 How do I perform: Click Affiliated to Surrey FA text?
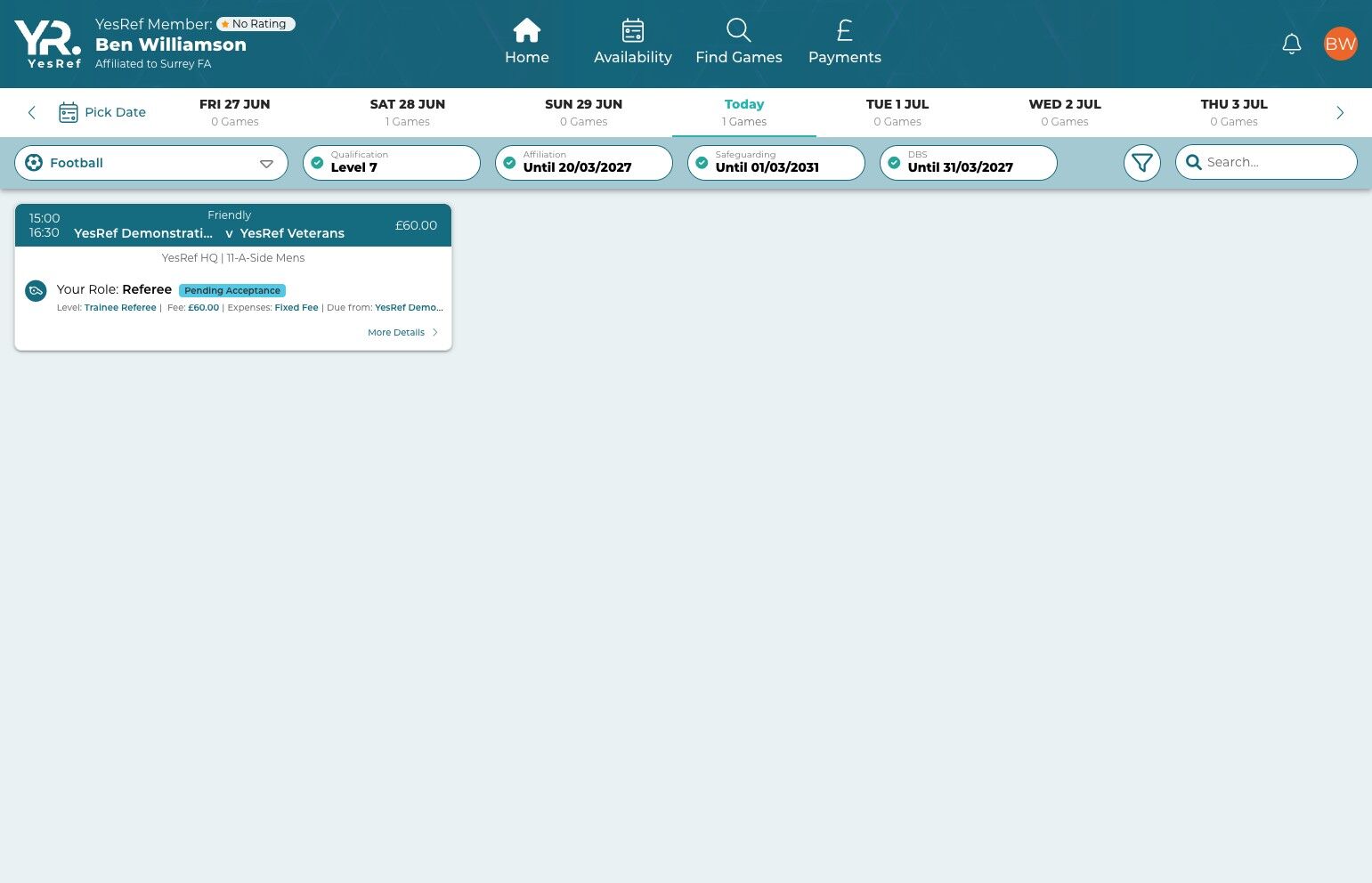point(153,64)
